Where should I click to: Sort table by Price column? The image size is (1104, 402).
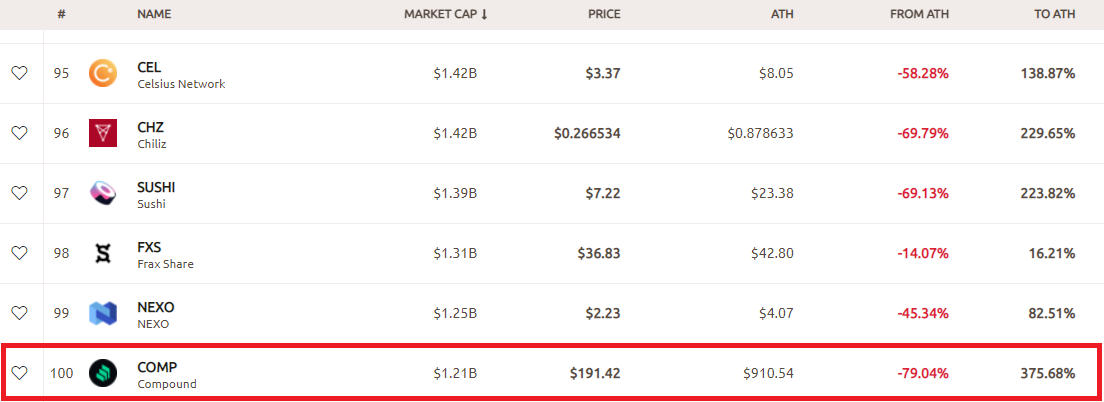pyautogui.click(x=603, y=14)
